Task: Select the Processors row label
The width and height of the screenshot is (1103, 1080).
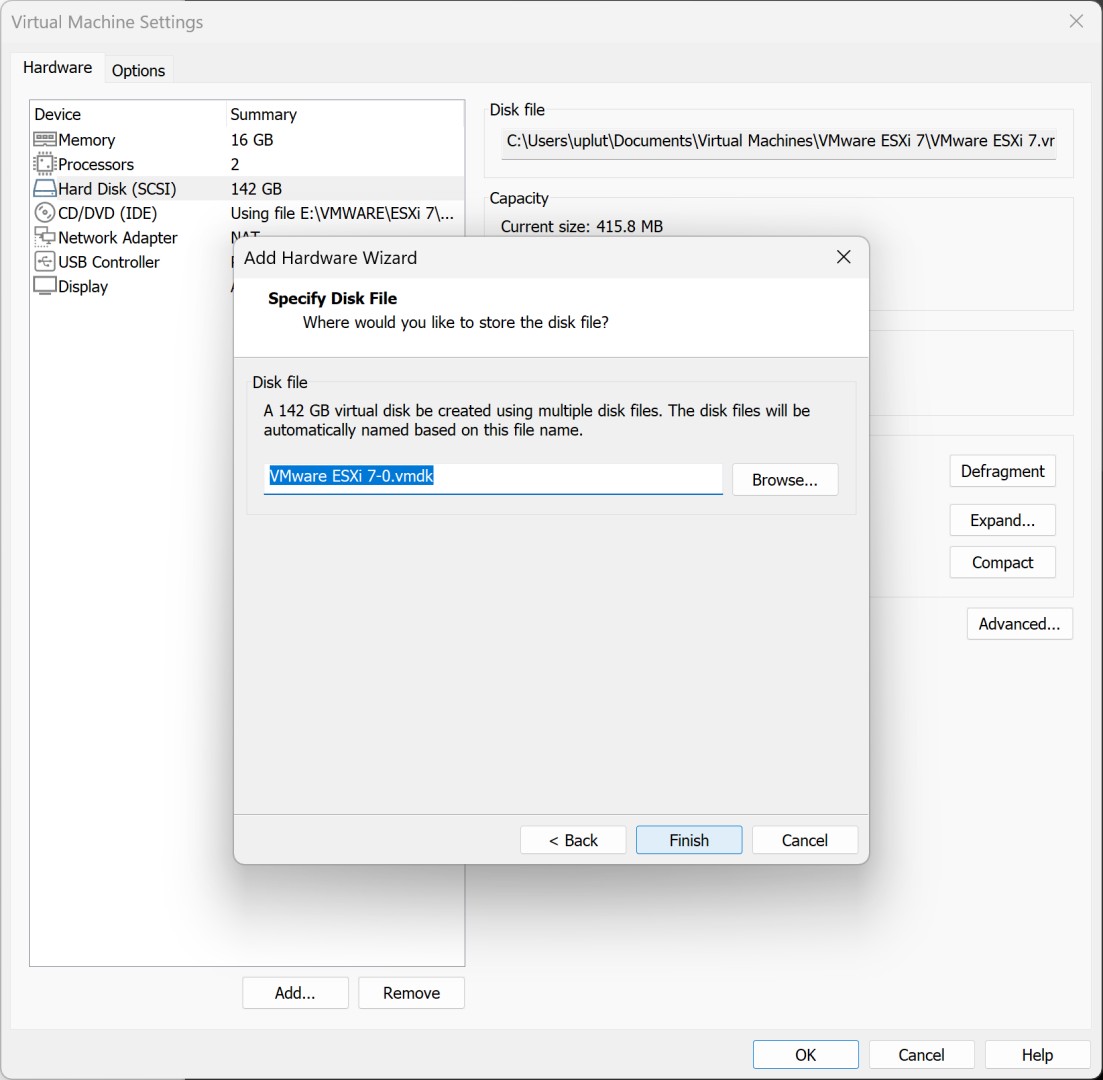Action: pos(96,165)
